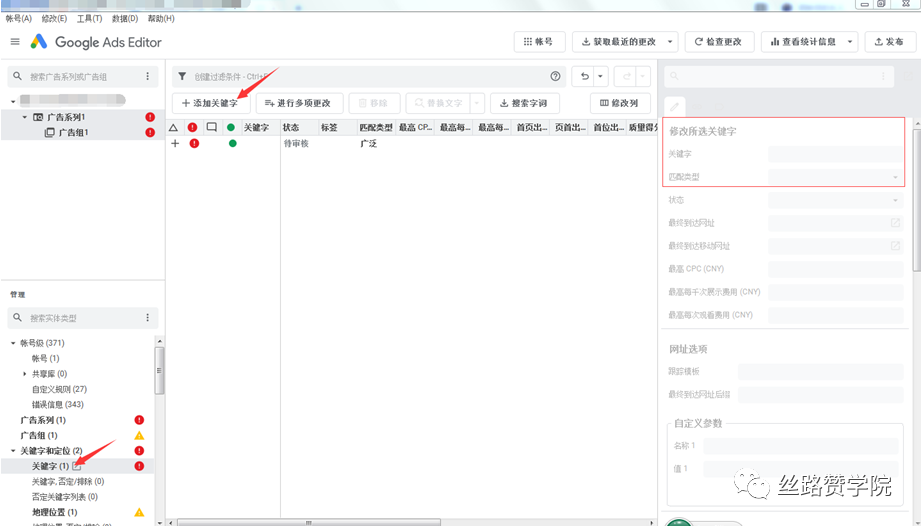921x526 pixels.
Task: Expand the undo history dropdown
Action: [x=600, y=76]
